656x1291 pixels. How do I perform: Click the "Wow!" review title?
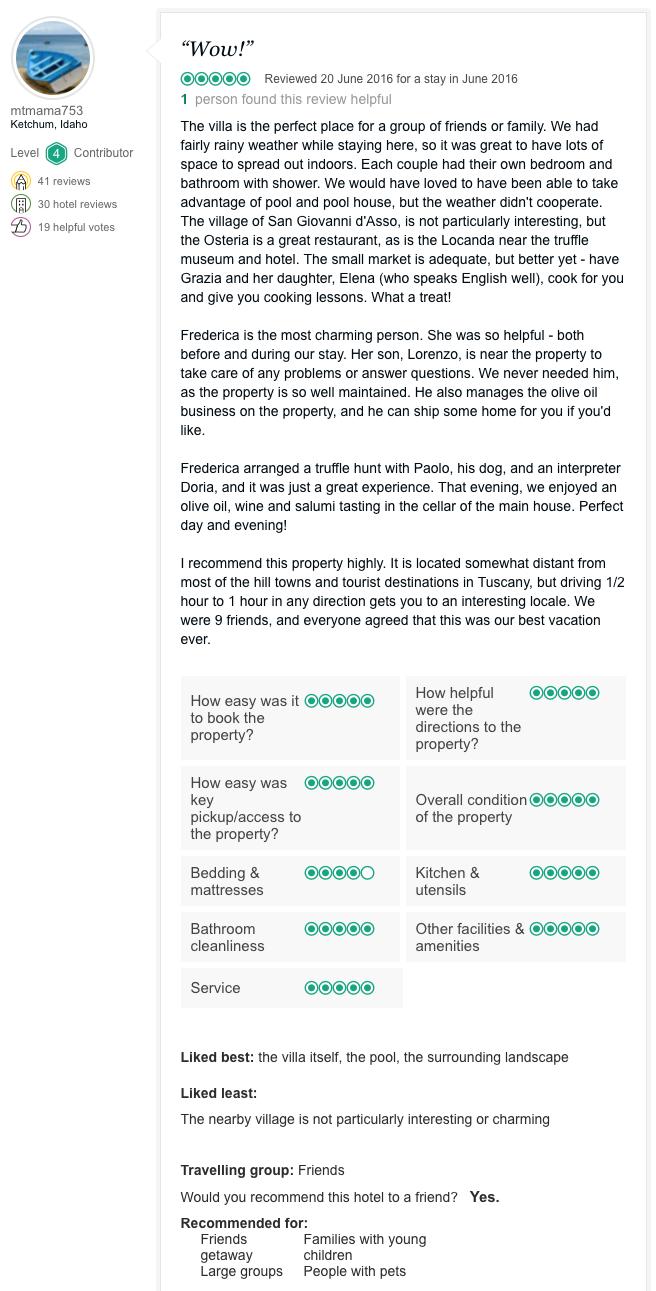point(217,49)
